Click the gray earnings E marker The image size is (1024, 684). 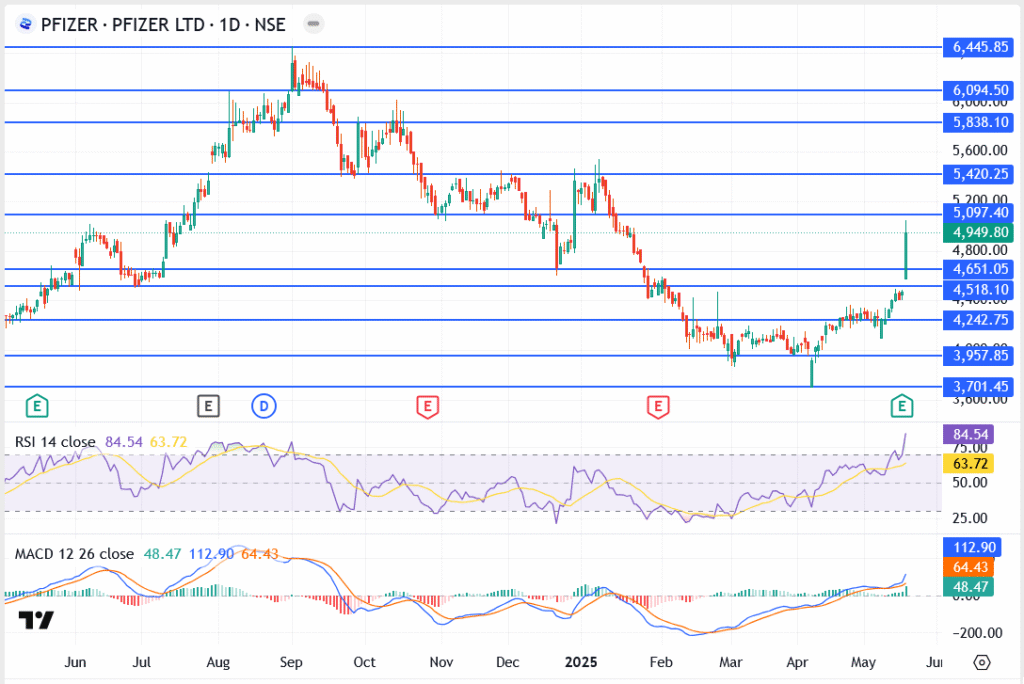tap(208, 406)
